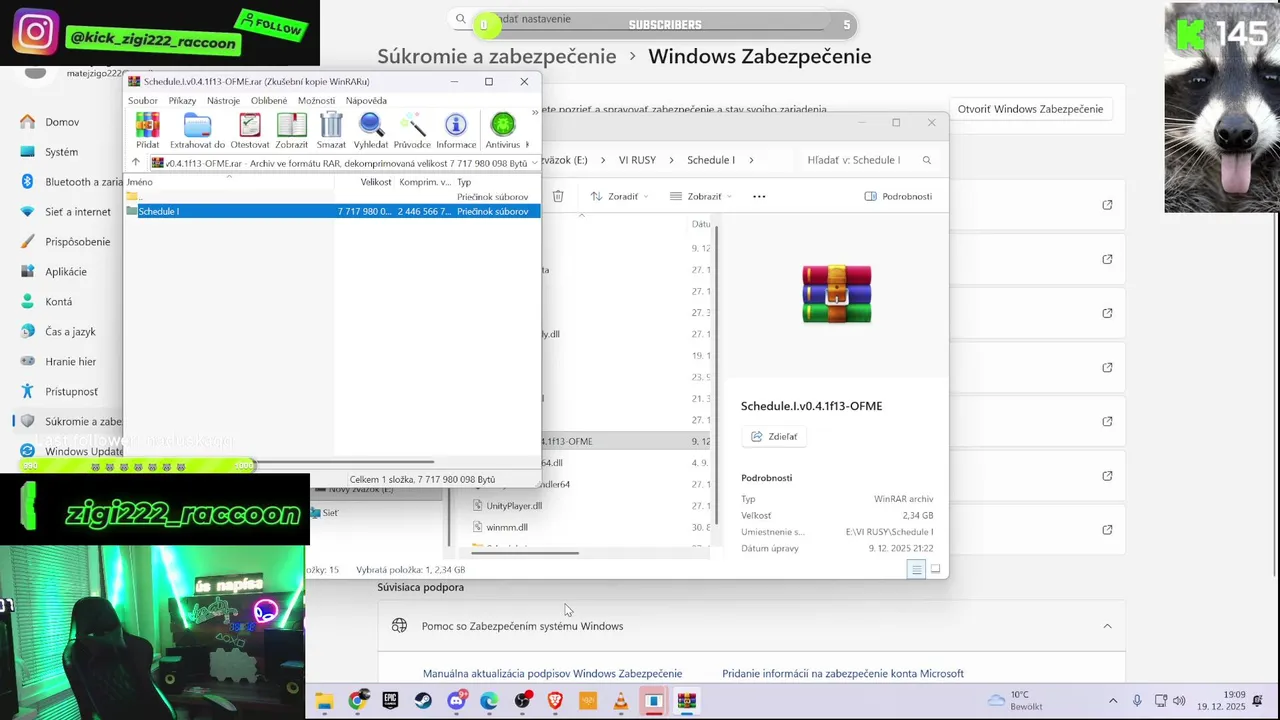1280x720 pixels.
Task: Click Schedule I in Explorer breadcrumb
Action: point(711,160)
